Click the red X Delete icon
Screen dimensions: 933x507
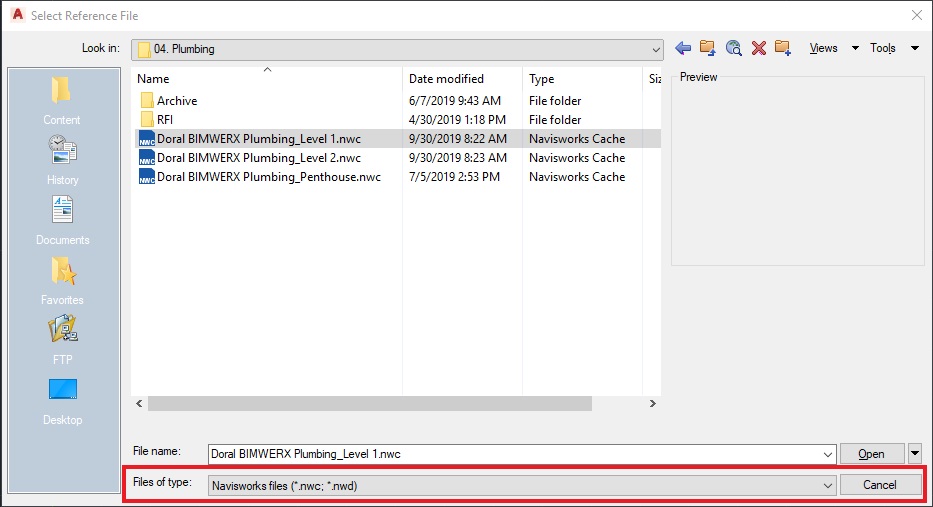(x=759, y=48)
